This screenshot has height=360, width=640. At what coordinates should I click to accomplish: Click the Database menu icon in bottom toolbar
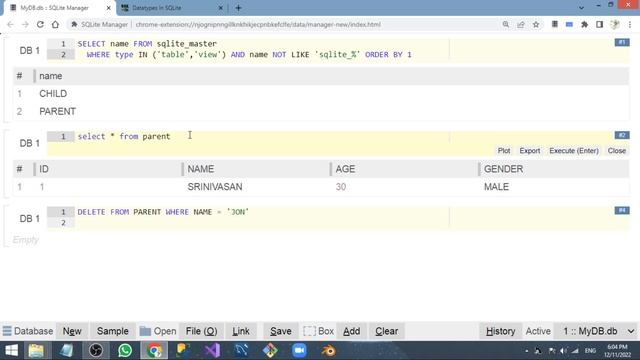(7, 331)
